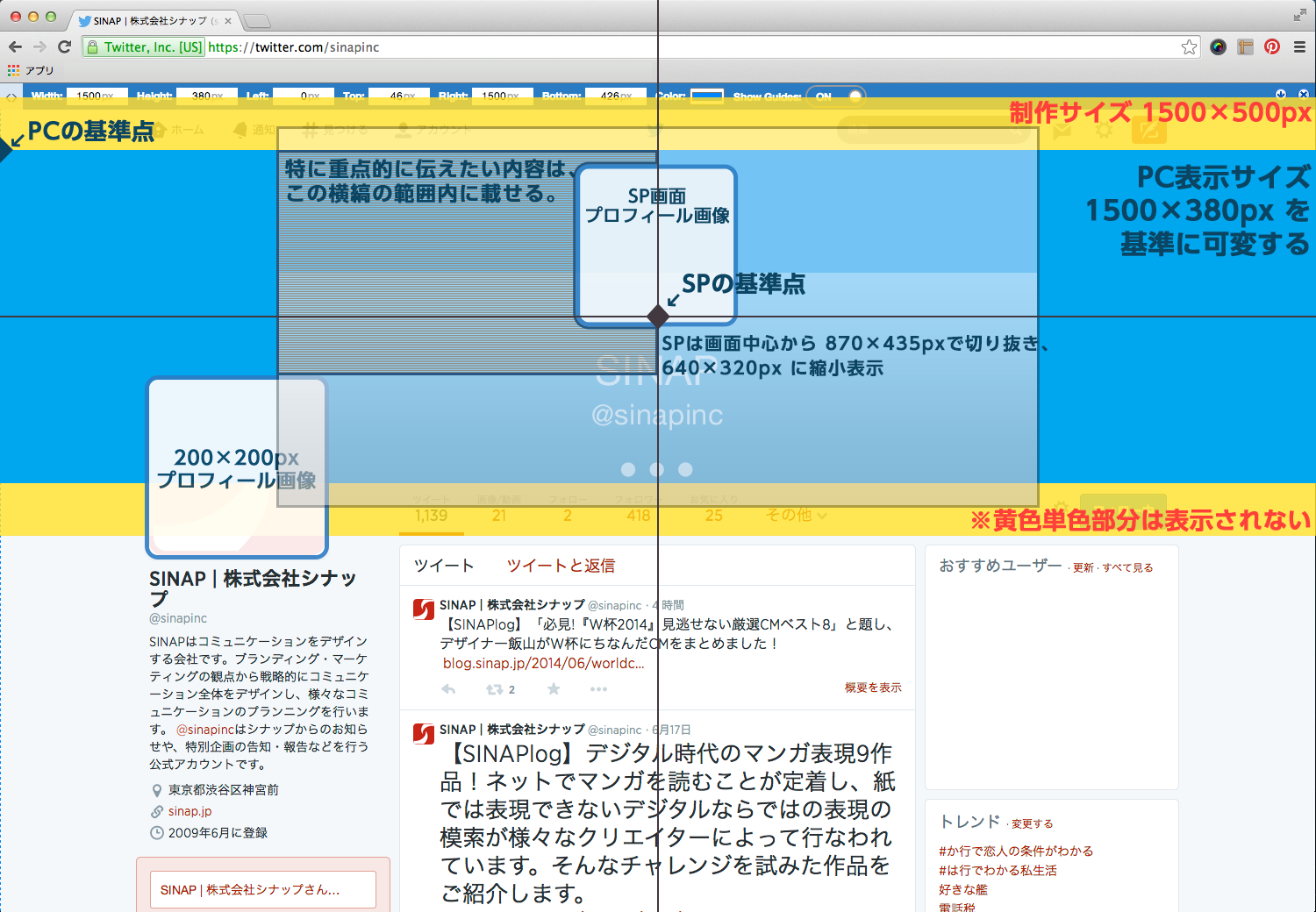Switch to ツイートと返信 tab
The width and height of the screenshot is (1316, 912).
click(x=561, y=566)
